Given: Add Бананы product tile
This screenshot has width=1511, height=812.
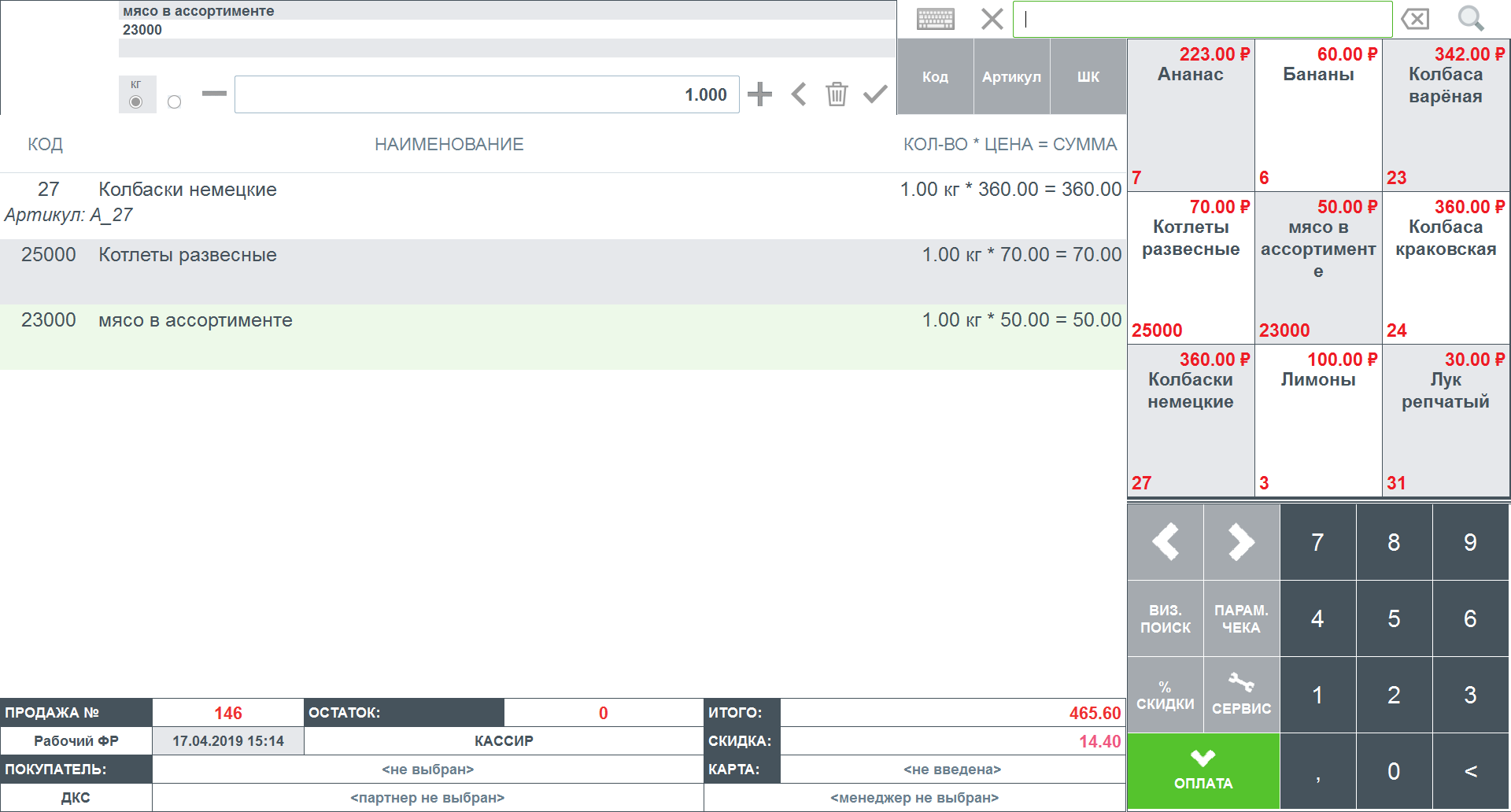Looking at the screenshot, I should tap(1318, 115).
